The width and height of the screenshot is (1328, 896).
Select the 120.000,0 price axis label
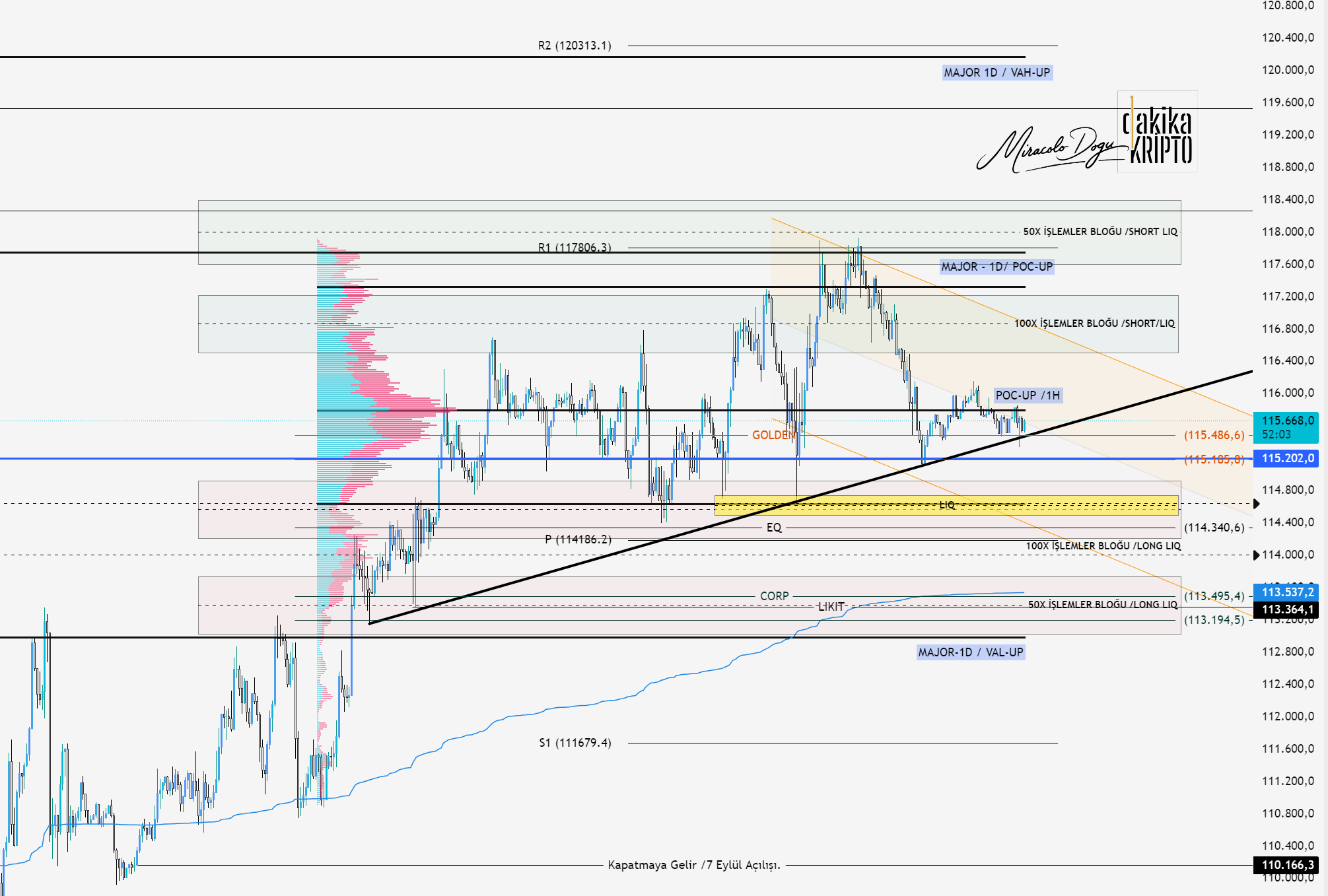(1288, 70)
